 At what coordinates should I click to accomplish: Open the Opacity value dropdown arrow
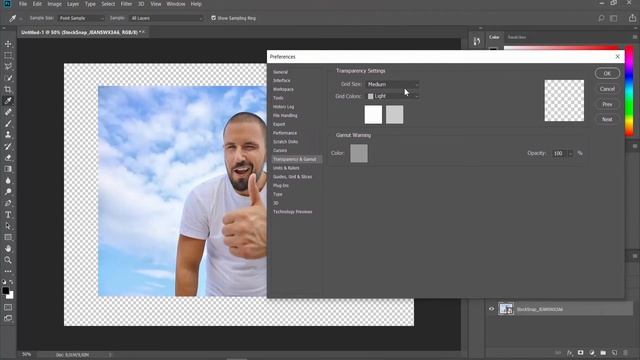coord(570,153)
